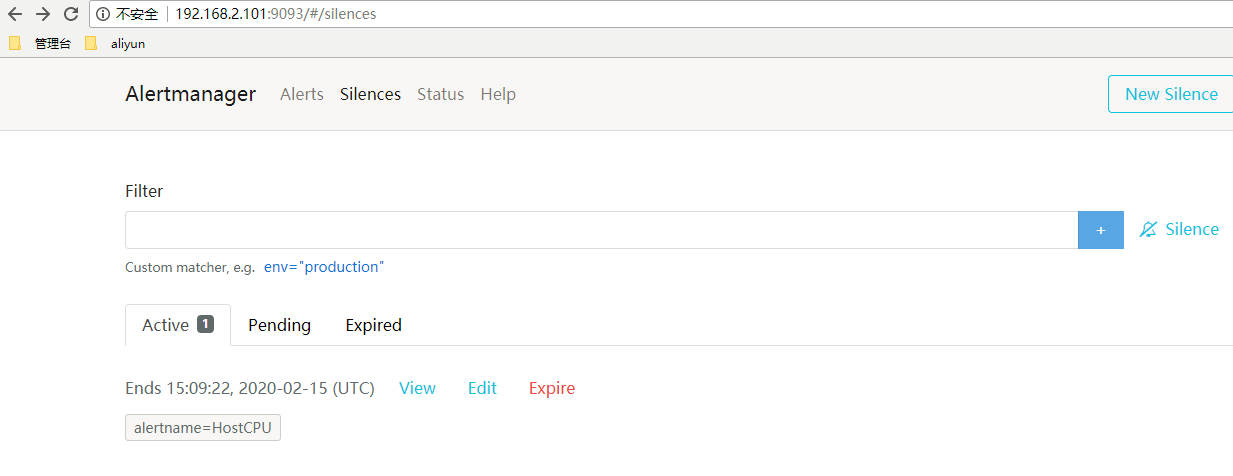Image resolution: width=1233 pixels, height=476 pixels.
Task: Click the Active count badge showing 1
Action: point(205,324)
